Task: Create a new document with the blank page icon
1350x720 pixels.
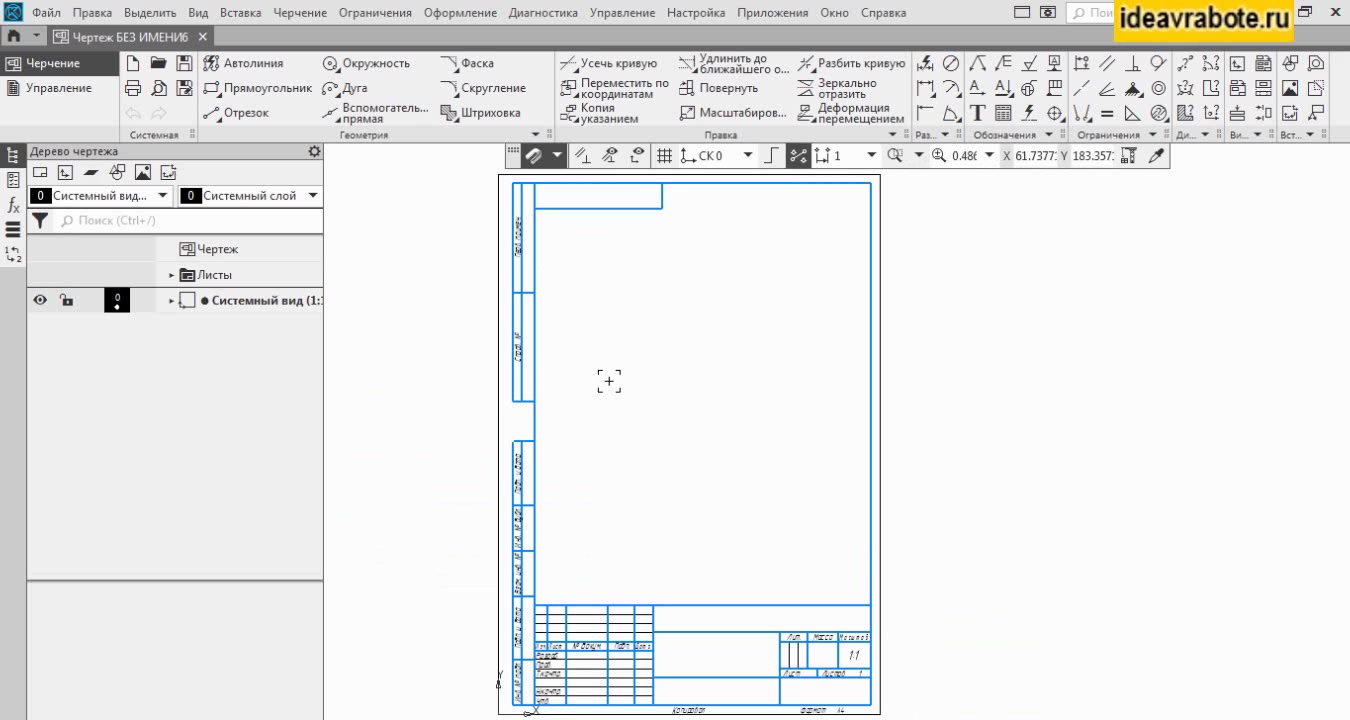Action: [133, 63]
